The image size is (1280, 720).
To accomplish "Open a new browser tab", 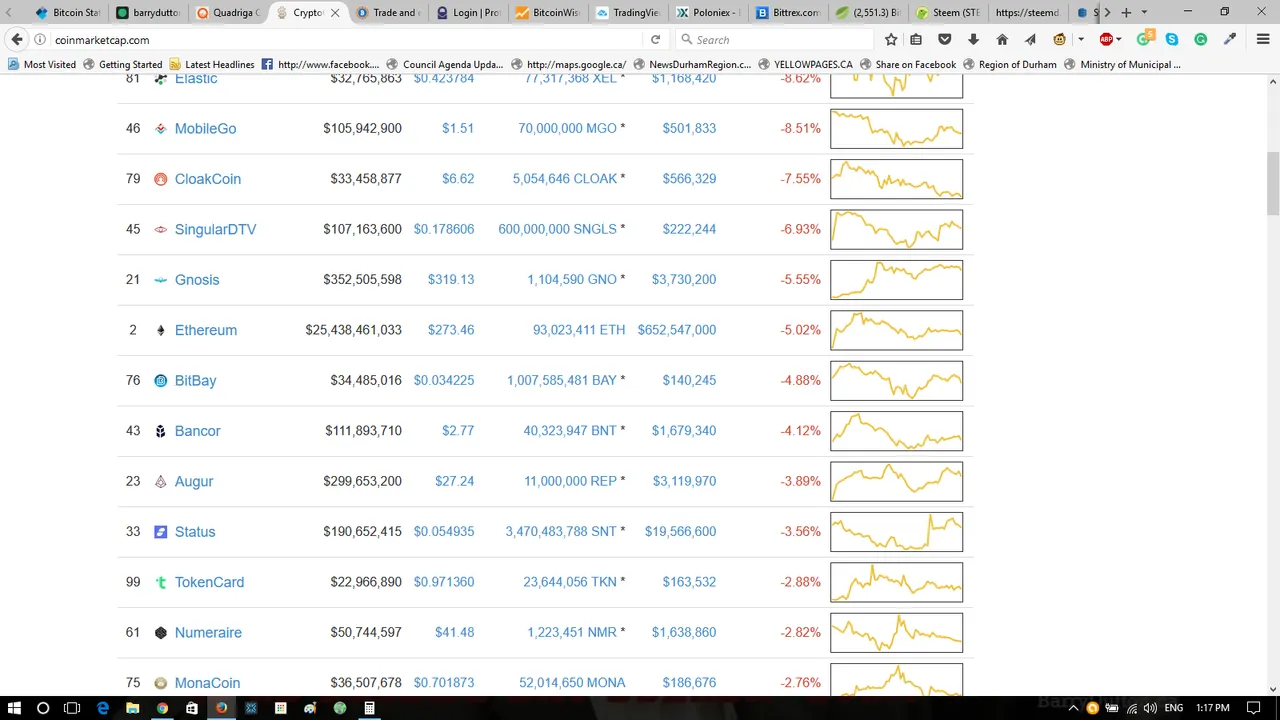I will coord(1126,13).
